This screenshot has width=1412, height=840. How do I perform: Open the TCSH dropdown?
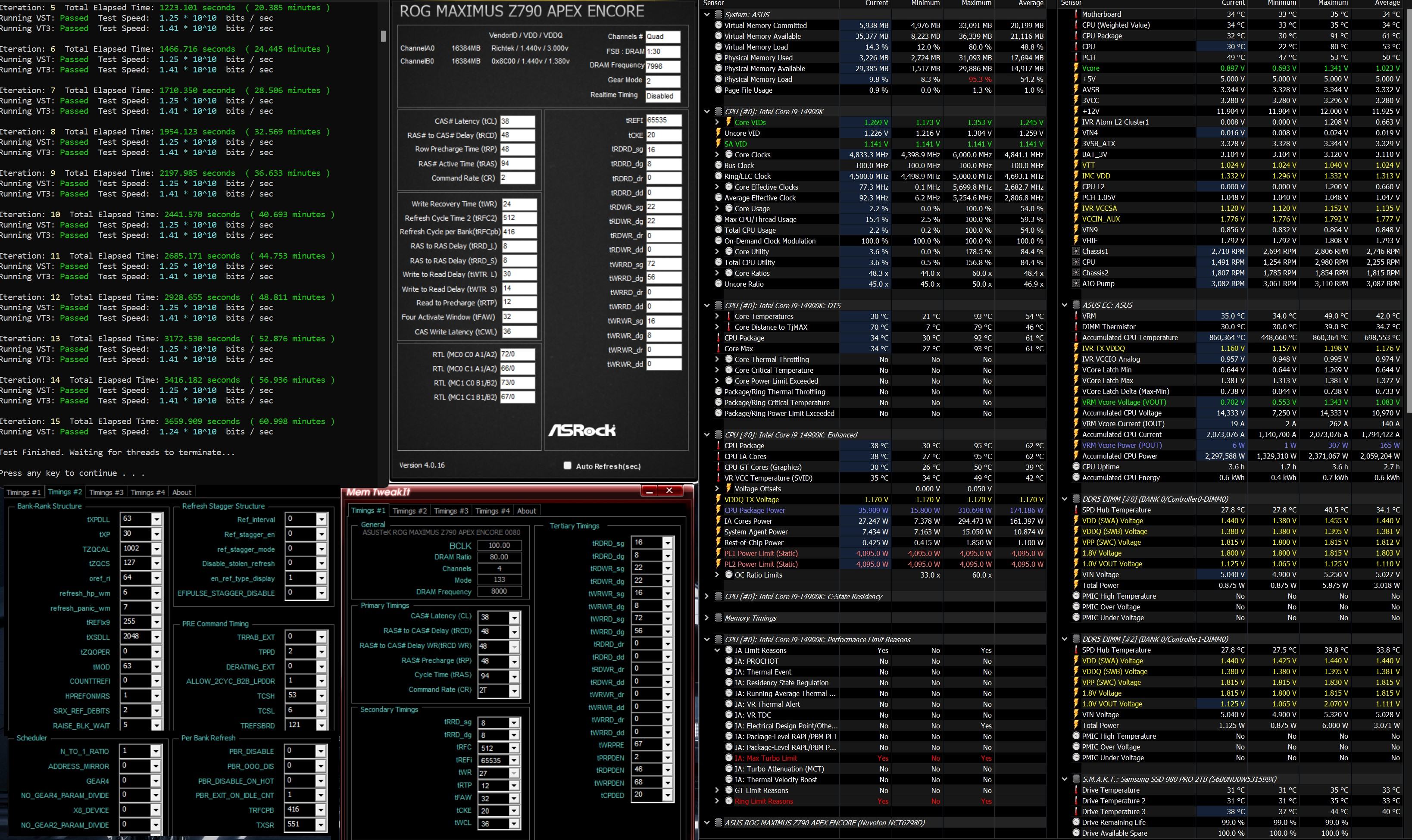[322, 696]
